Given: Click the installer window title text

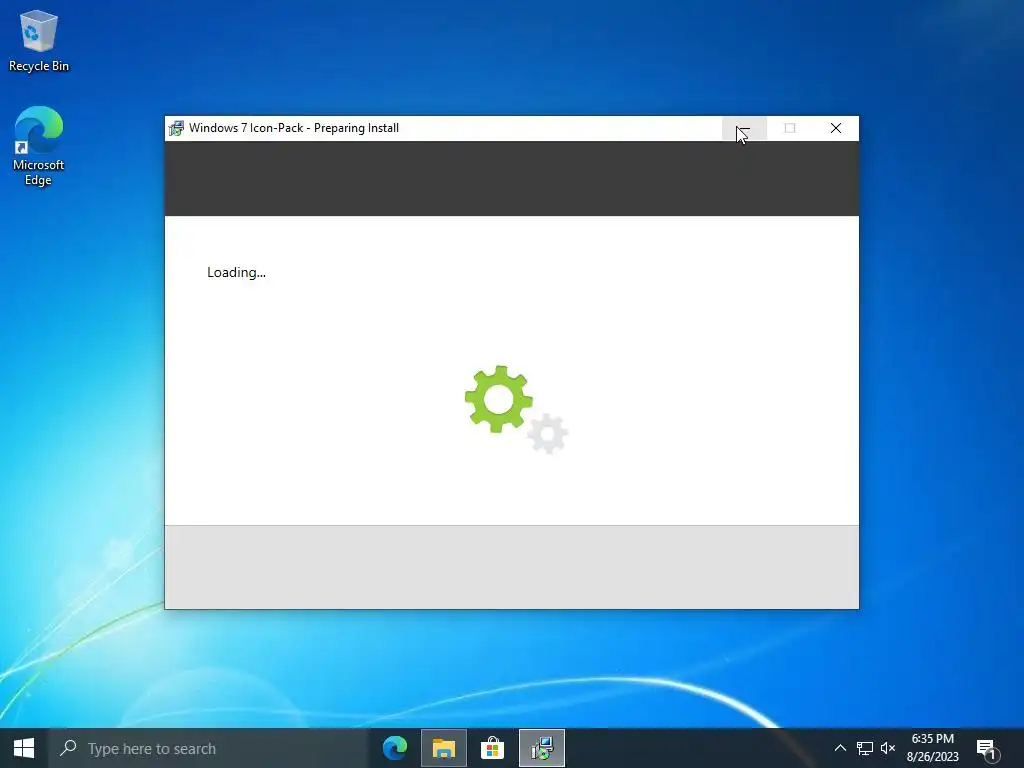Looking at the screenshot, I should 294,128.
